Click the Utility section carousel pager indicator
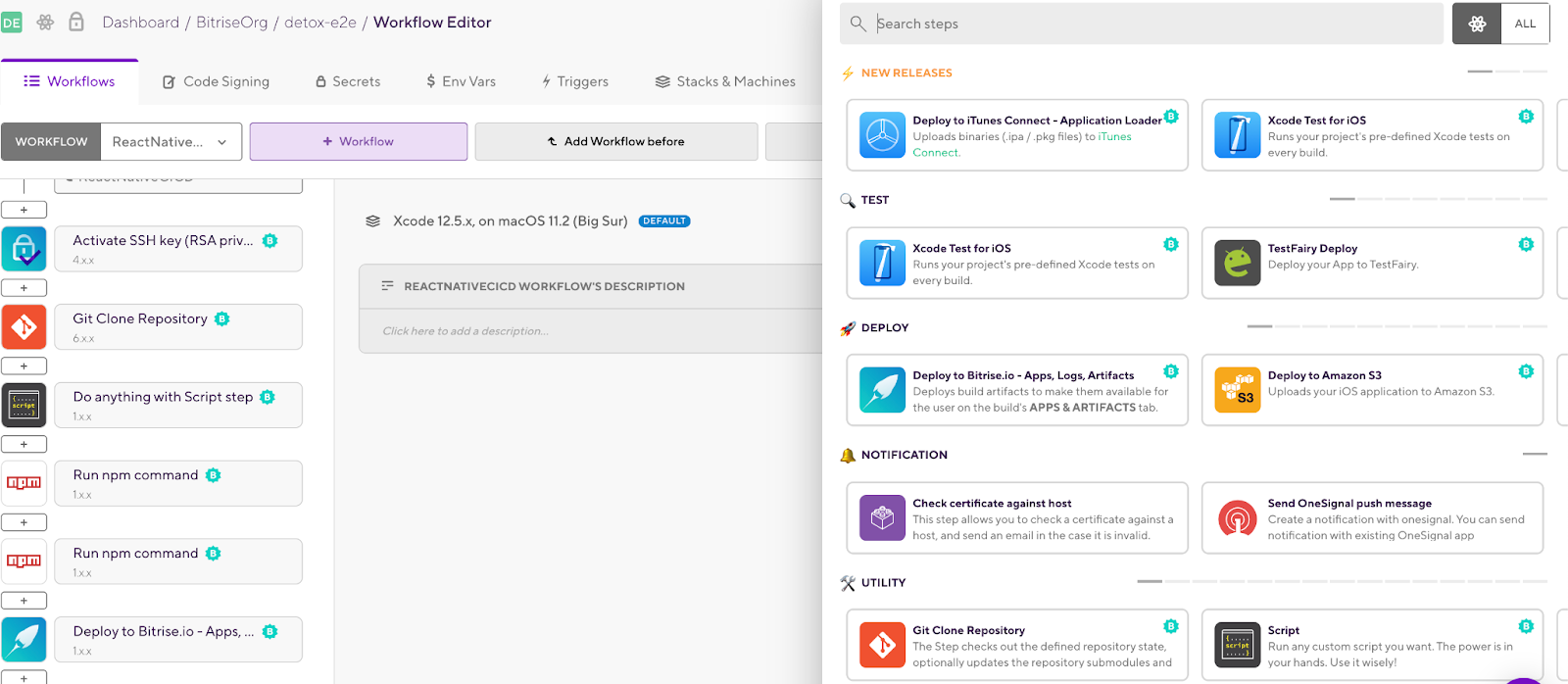Screen dimensions: 1568x684 point(1342,581)
